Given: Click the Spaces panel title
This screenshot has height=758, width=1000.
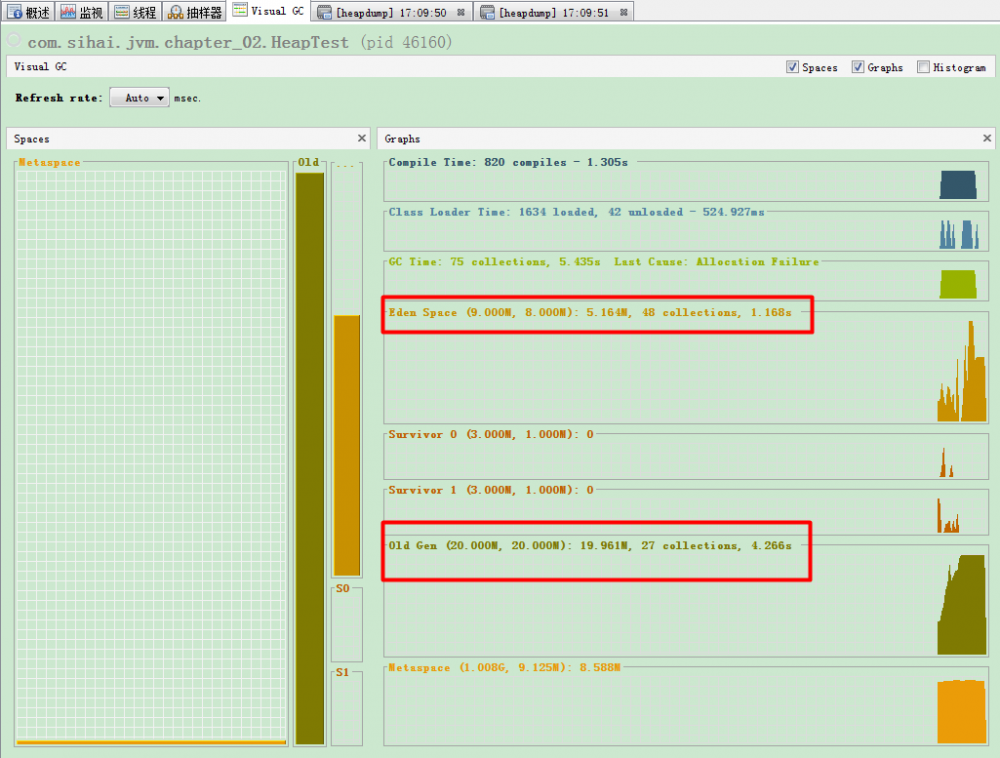Looking at the screenshot, I should [31, 138].
